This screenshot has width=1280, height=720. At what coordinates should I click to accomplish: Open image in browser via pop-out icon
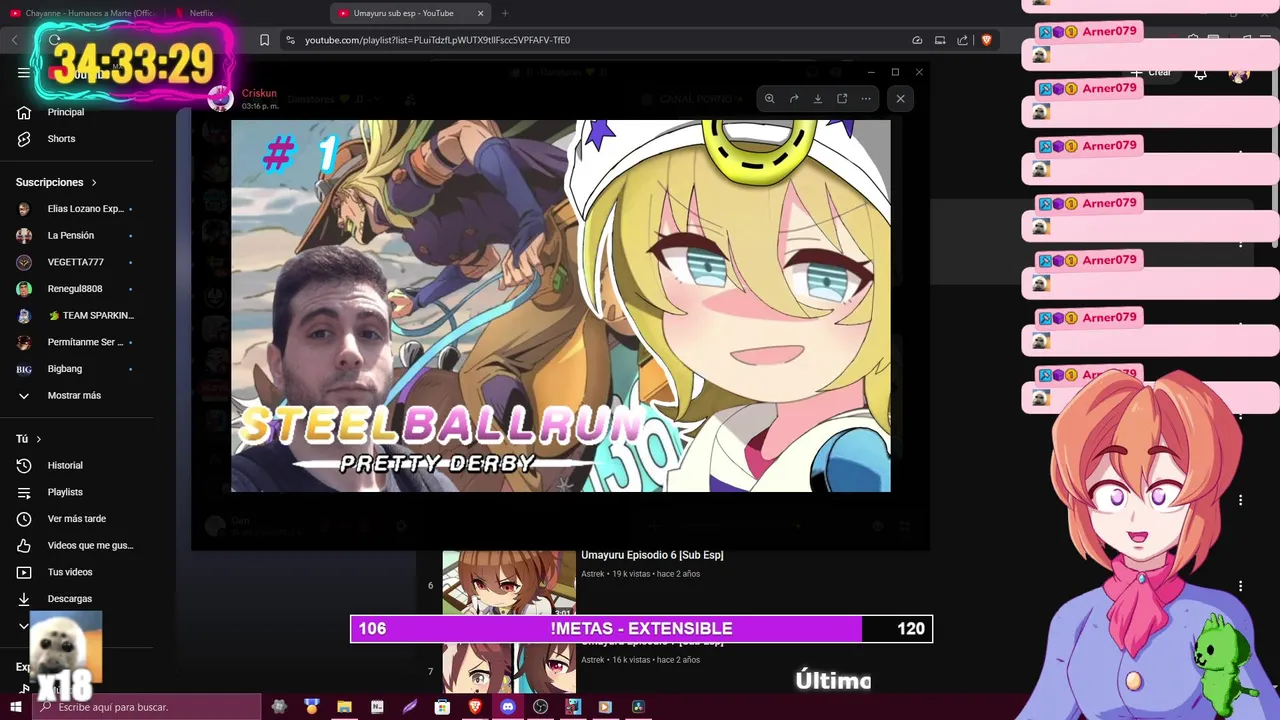[842, 98]
